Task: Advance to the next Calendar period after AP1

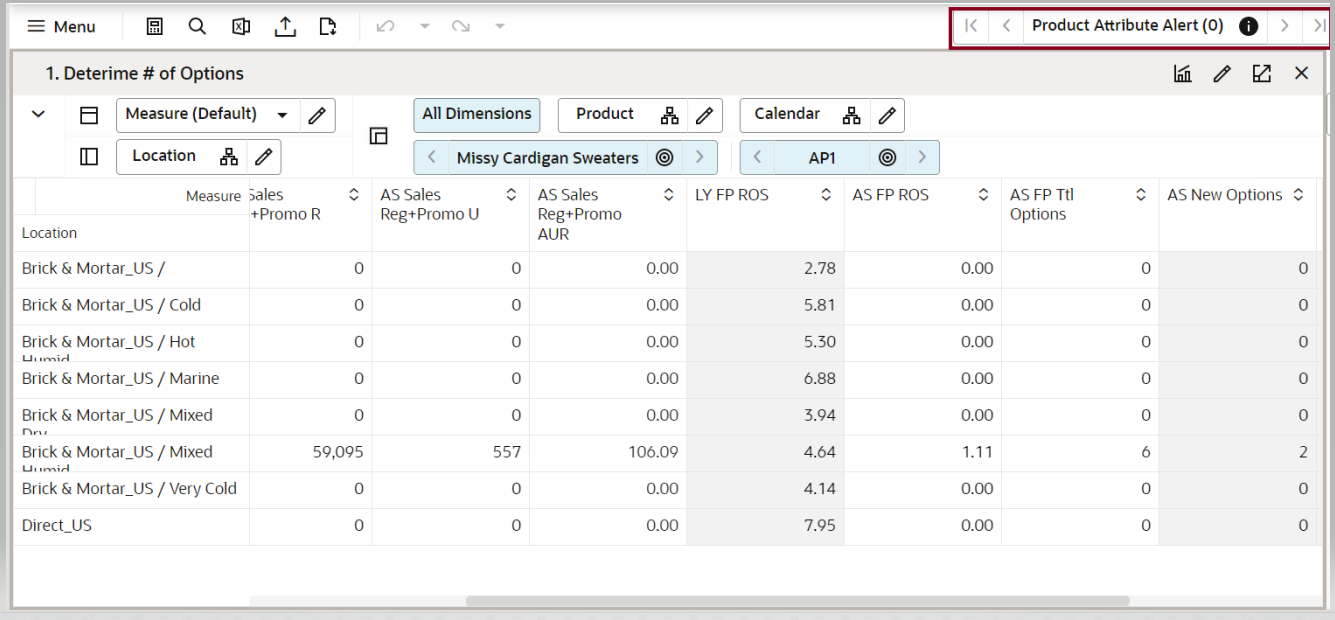Action: pyautogui.click(x=922, y=157)
